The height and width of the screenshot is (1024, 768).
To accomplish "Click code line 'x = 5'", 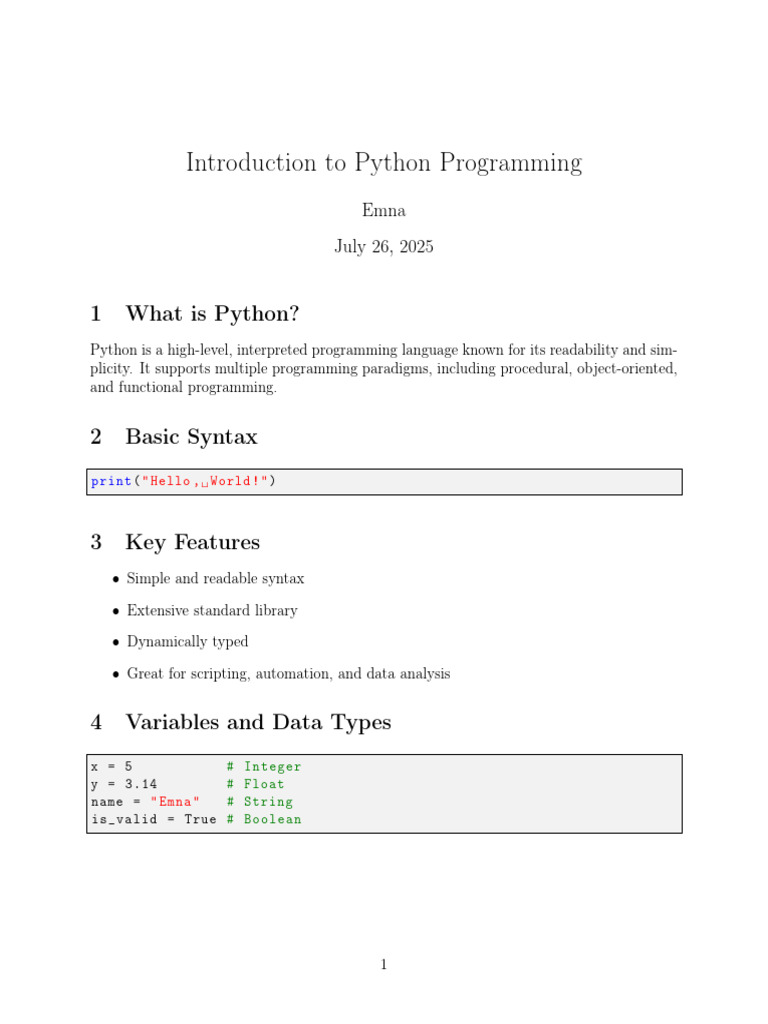I will click(112, 767).
